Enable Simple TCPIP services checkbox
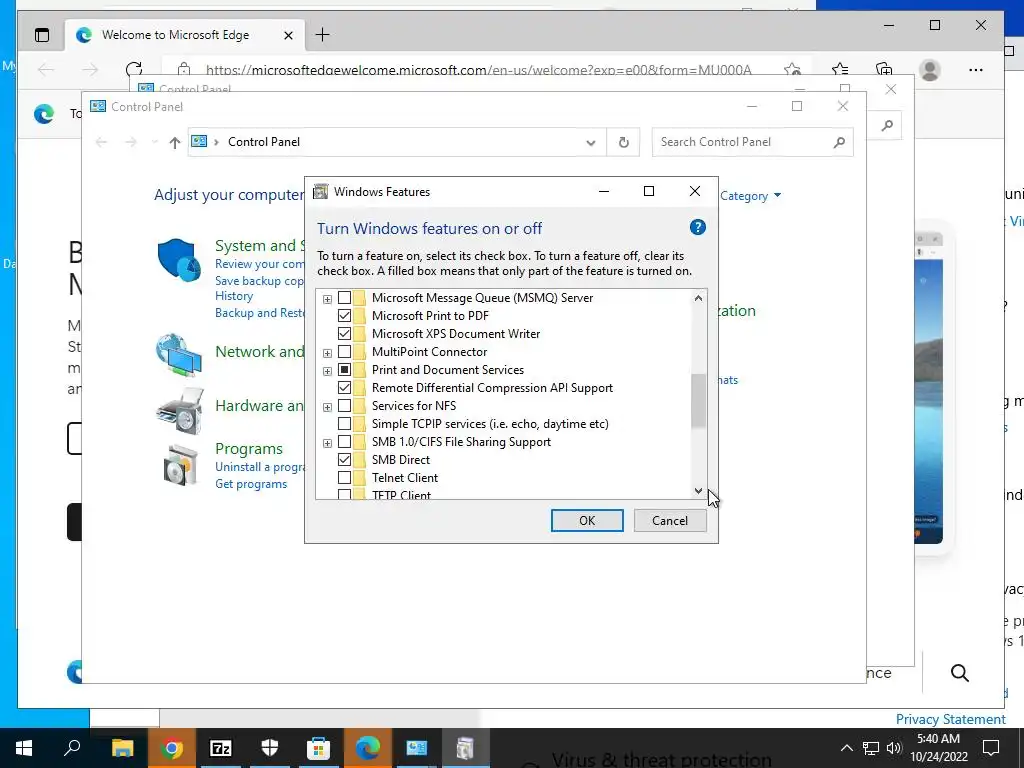 344,424
